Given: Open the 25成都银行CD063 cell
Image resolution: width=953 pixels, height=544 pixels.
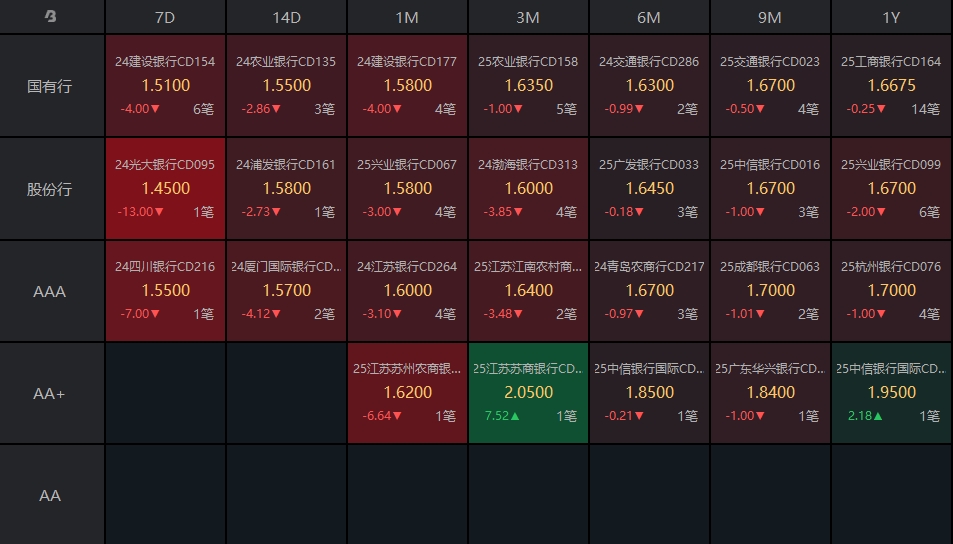Looking at the screenshot, I should pyautogui.click(x=770, y=291).
